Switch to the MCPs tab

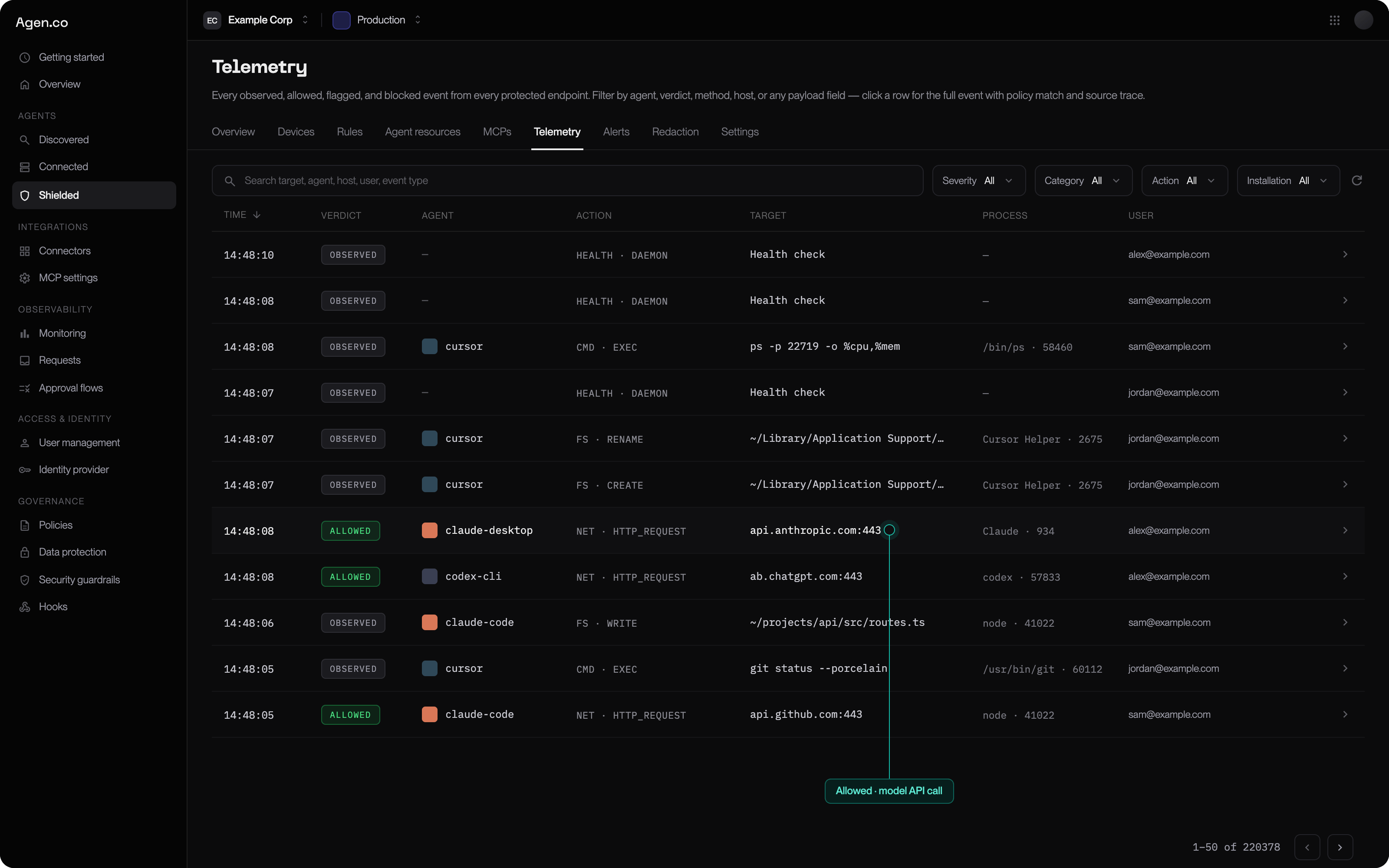coord(497,132)
